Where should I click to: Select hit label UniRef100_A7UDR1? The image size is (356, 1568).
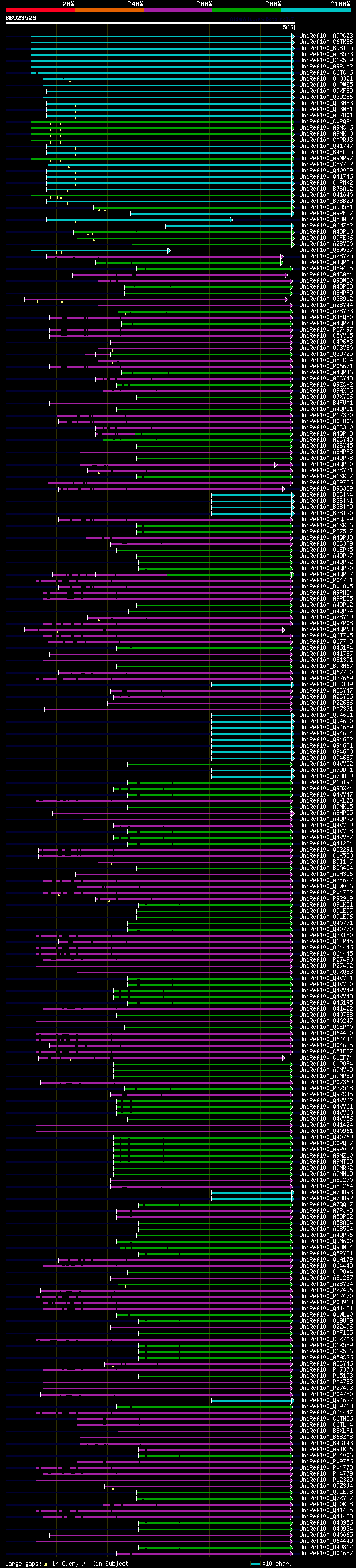(326, 770)
